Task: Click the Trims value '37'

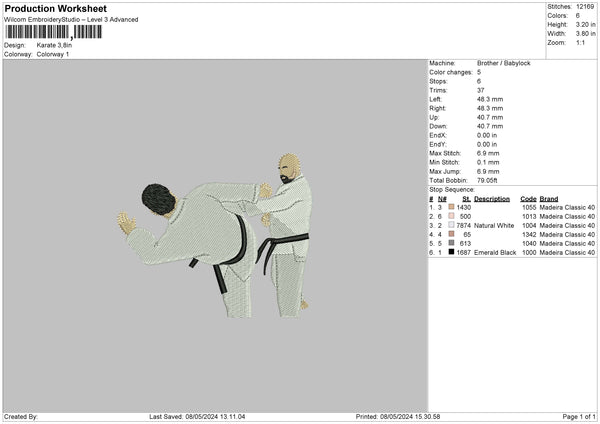Action: tap(481, 90)
